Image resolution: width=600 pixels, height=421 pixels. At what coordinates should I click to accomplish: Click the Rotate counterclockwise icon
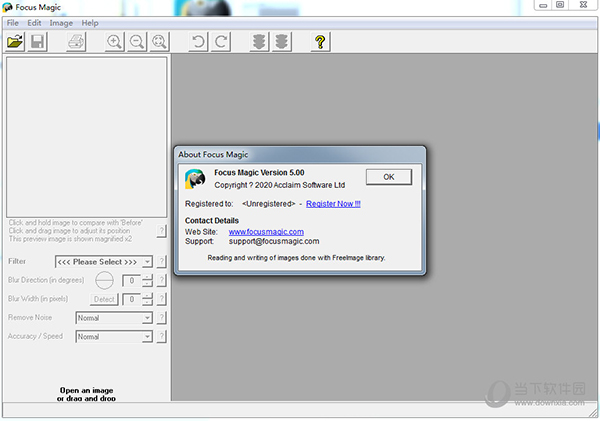click(x=198, y=41)
